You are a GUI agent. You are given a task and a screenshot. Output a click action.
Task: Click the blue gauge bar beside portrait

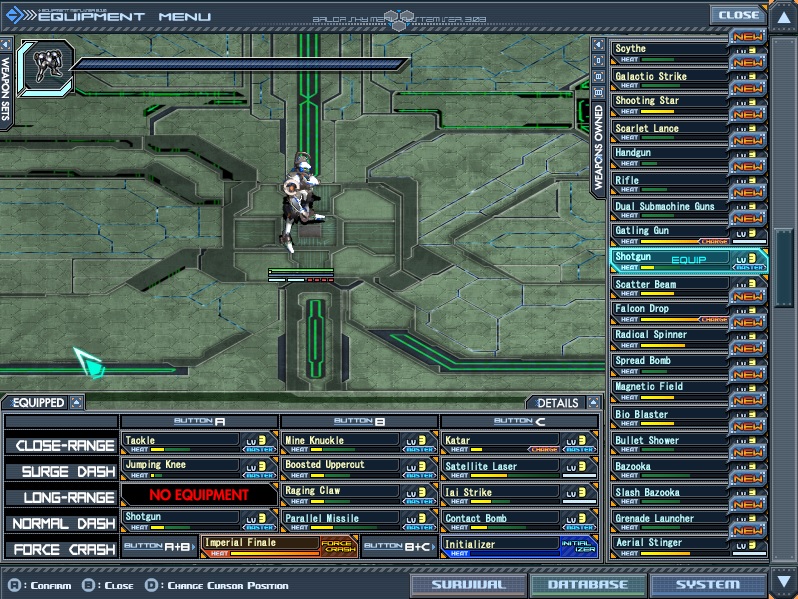point(240,64)
